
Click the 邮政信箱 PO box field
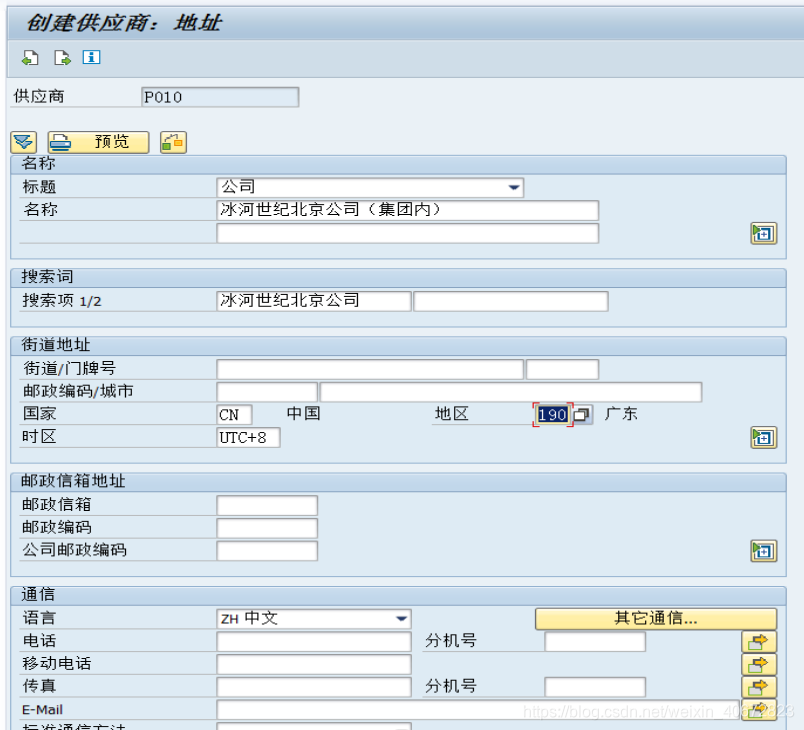click(x=267, y=505)
